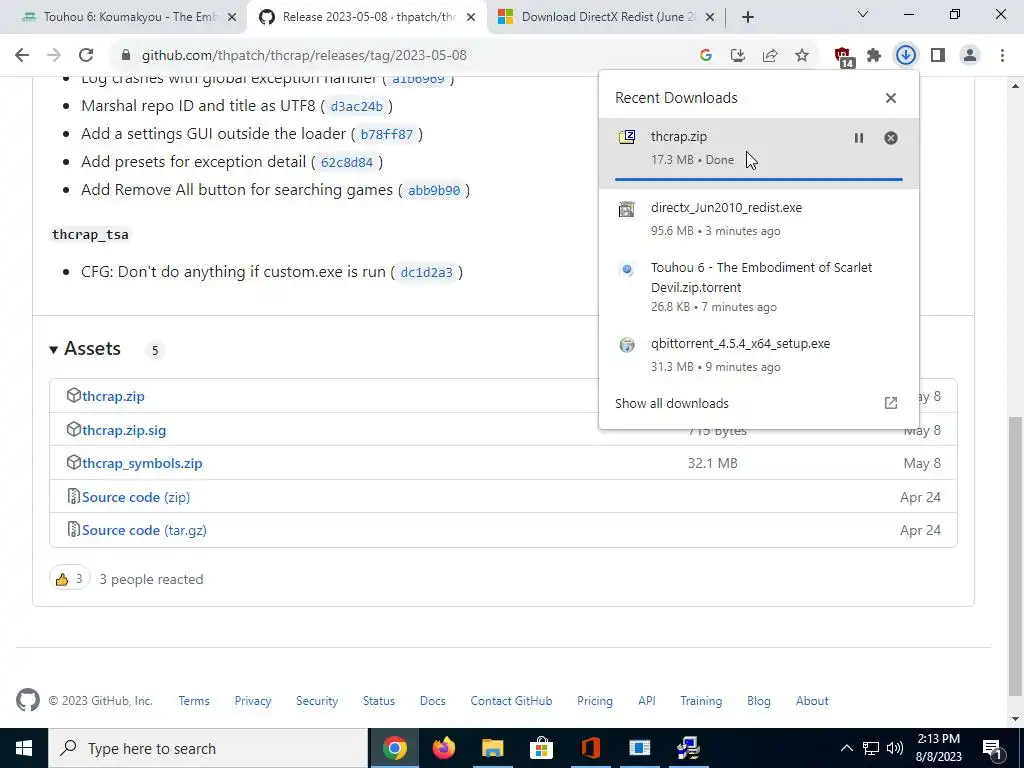This screenshot has width=1024, height=768.
Task: Close the Touhou 6 tab
Action: coord(232,17)
